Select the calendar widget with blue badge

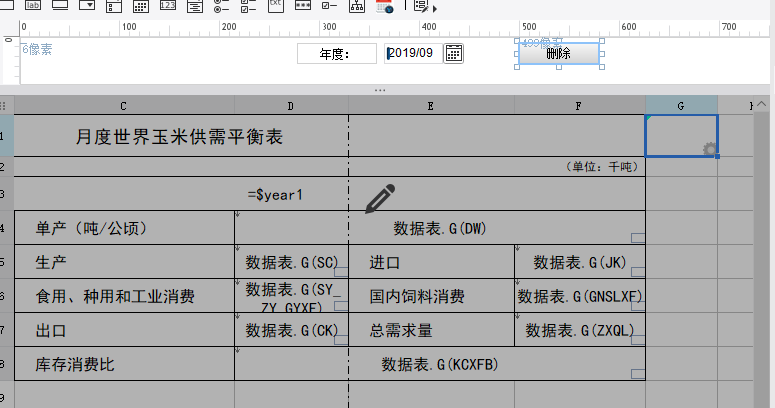click(384, 6)
